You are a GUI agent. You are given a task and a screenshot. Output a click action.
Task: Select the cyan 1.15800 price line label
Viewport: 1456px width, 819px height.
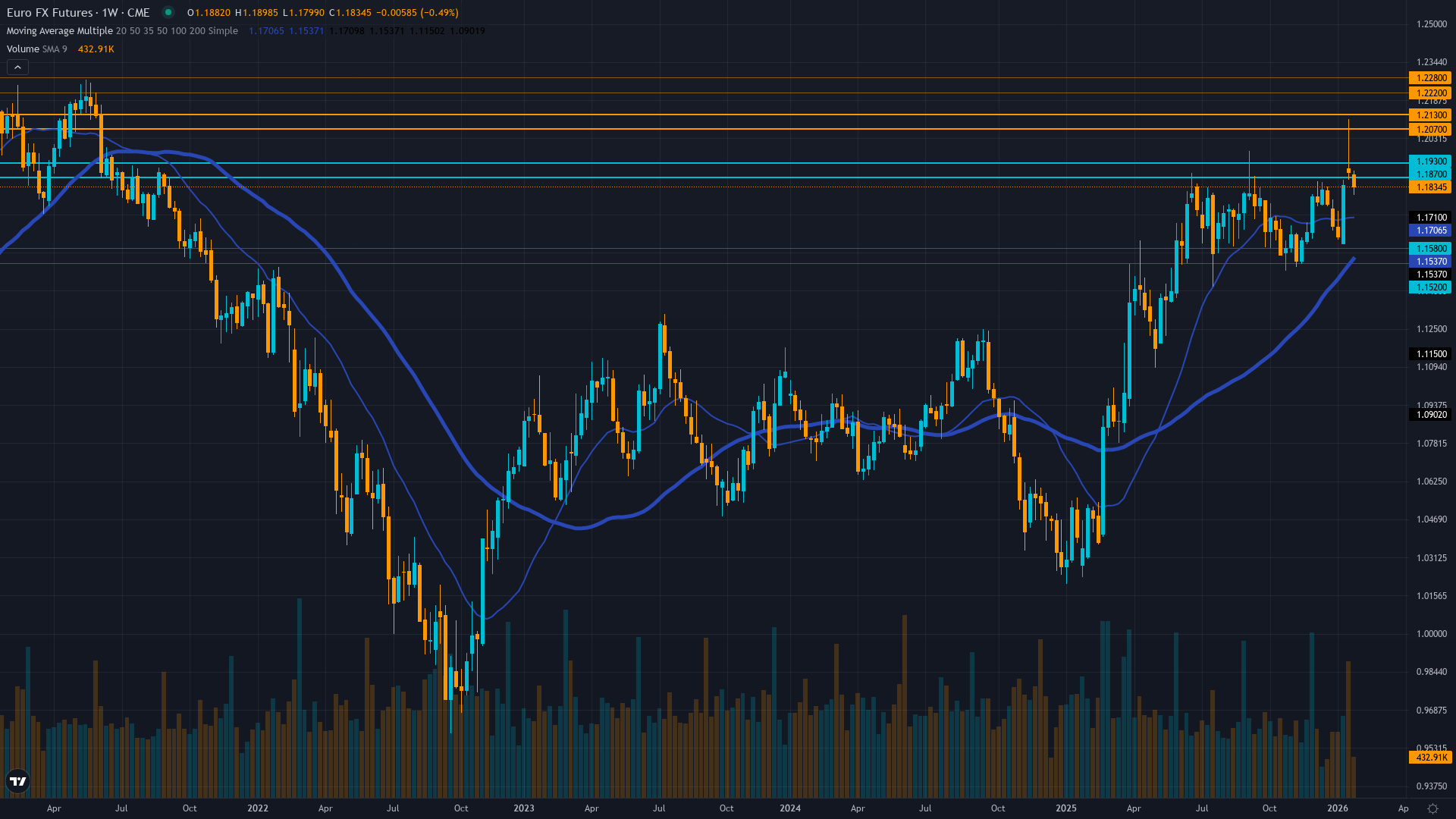[x=1430, y=249]
